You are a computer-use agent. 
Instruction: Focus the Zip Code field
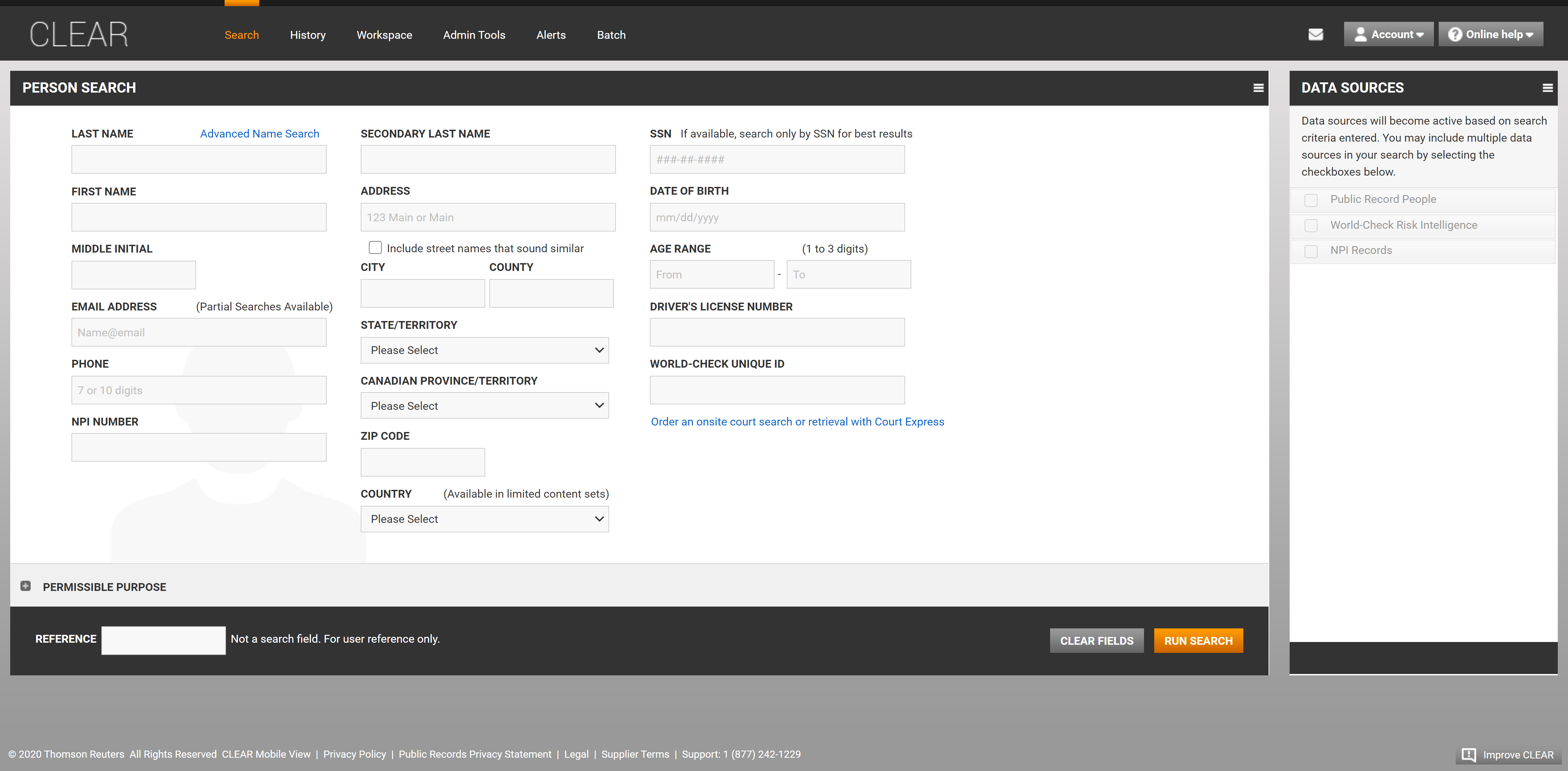(x=422, y=462)
